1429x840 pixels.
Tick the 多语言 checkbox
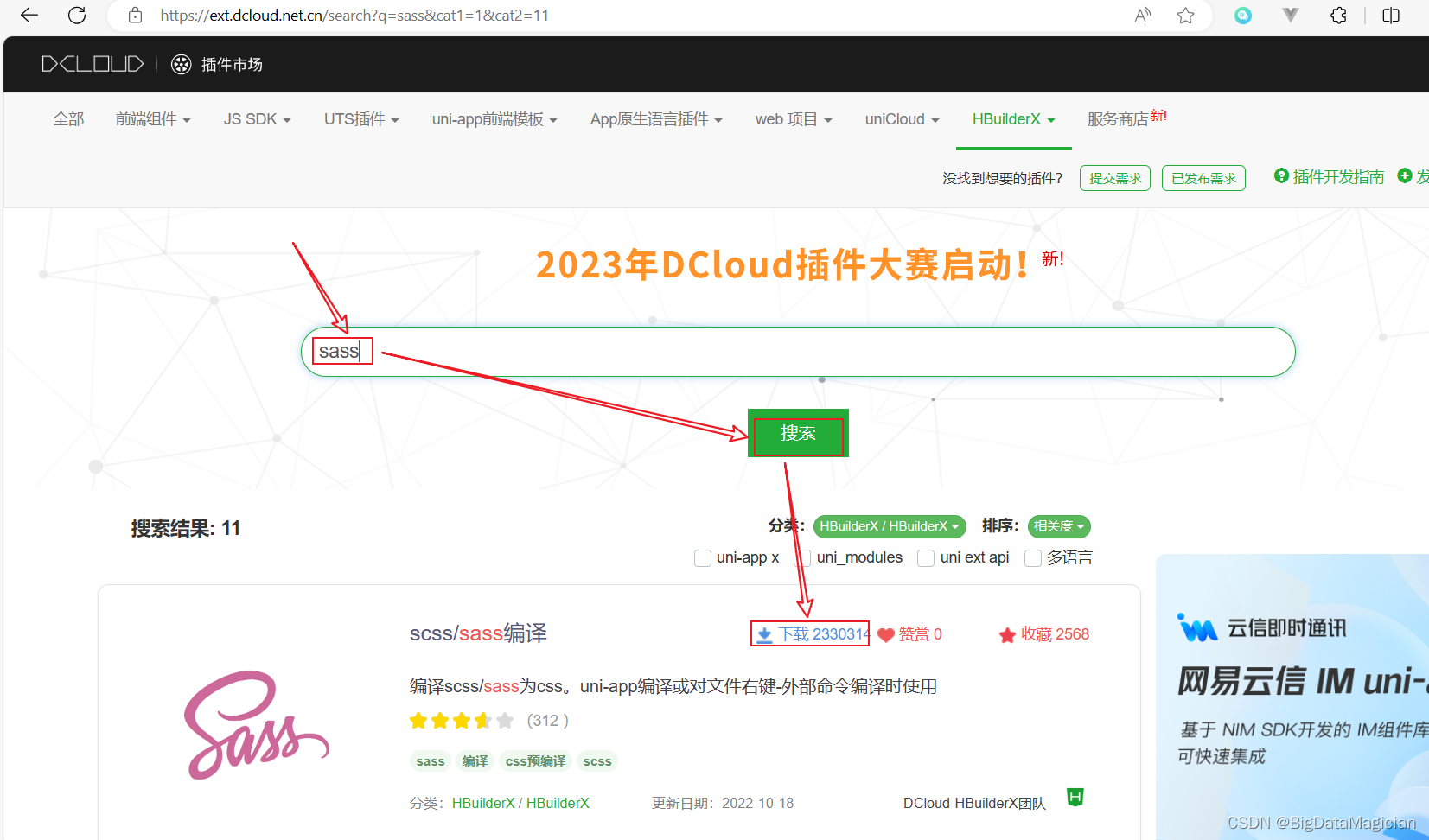pyautogui.click(x=1033, y=558)
